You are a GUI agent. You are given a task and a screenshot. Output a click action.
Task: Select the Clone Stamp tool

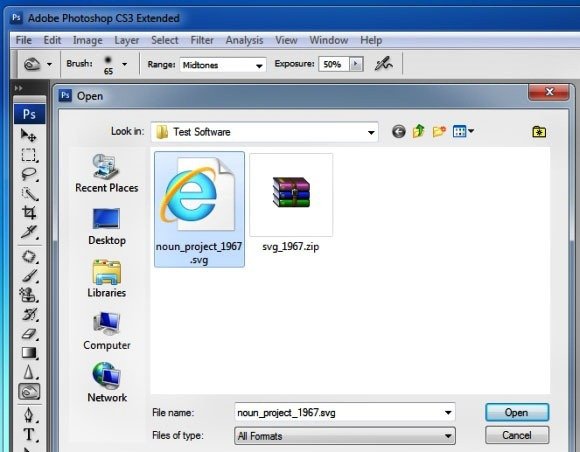click(x=28, y=295)
